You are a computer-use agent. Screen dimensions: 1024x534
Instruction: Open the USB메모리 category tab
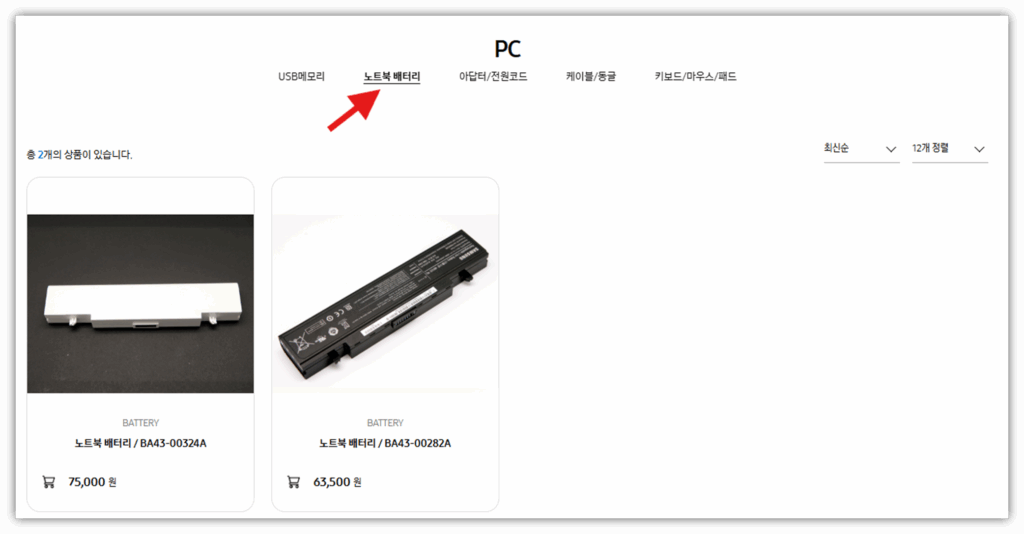301,76
